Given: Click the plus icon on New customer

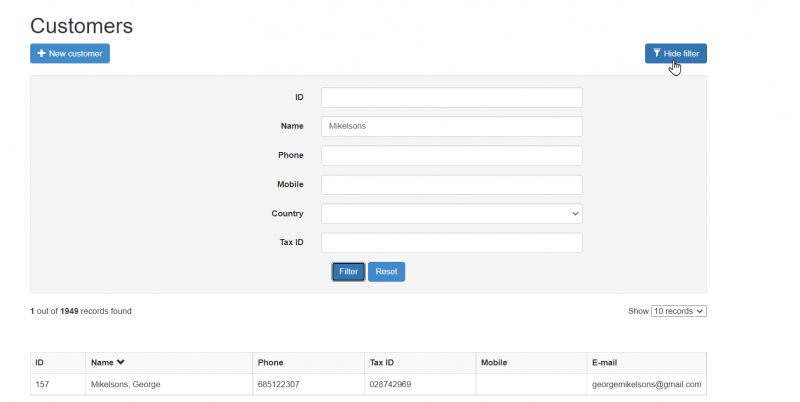Looking at the screenshot, I should click(41, 53).
